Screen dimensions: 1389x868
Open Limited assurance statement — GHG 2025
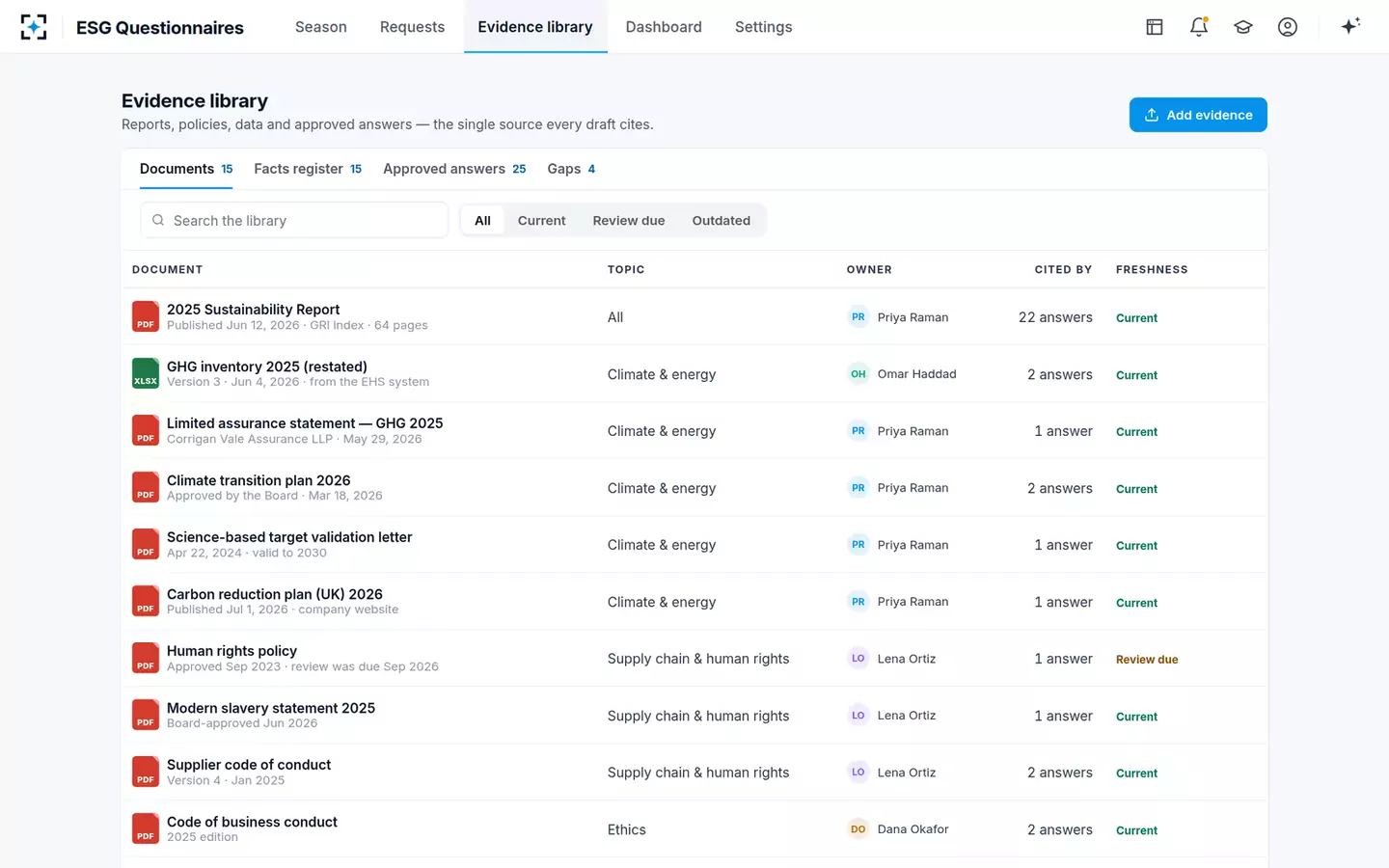305,423
